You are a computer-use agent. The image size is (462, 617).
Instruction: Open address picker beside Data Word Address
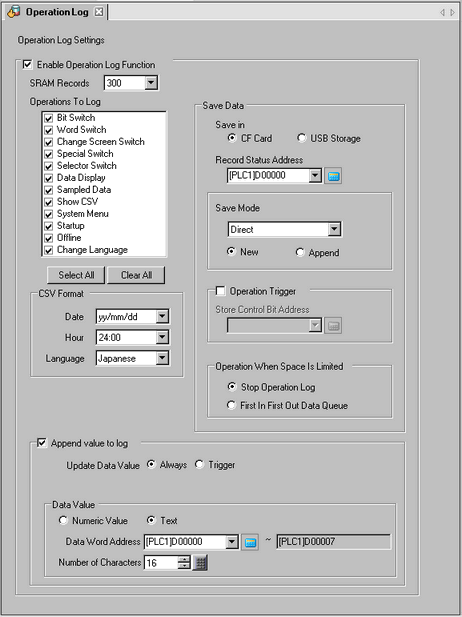[x=250, y=542]
